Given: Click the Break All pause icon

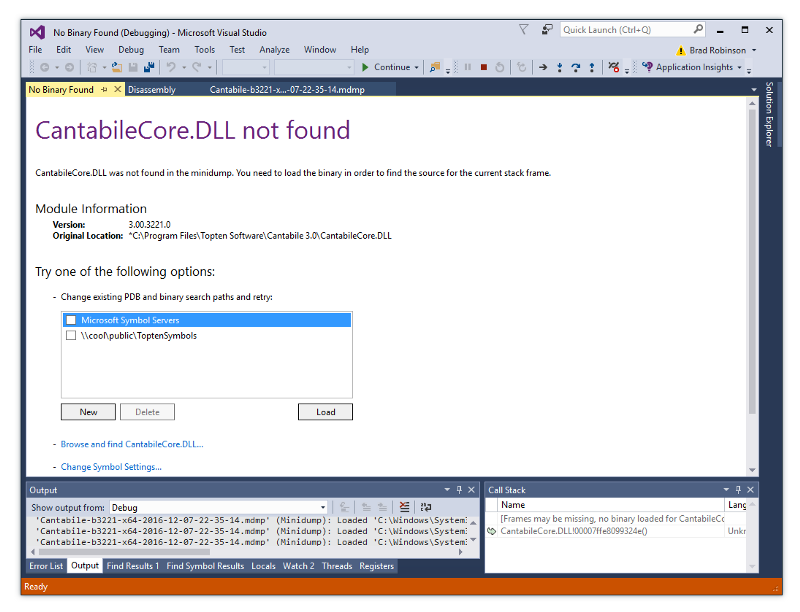Looking at the screenshot, I should [x=468, y=67].
